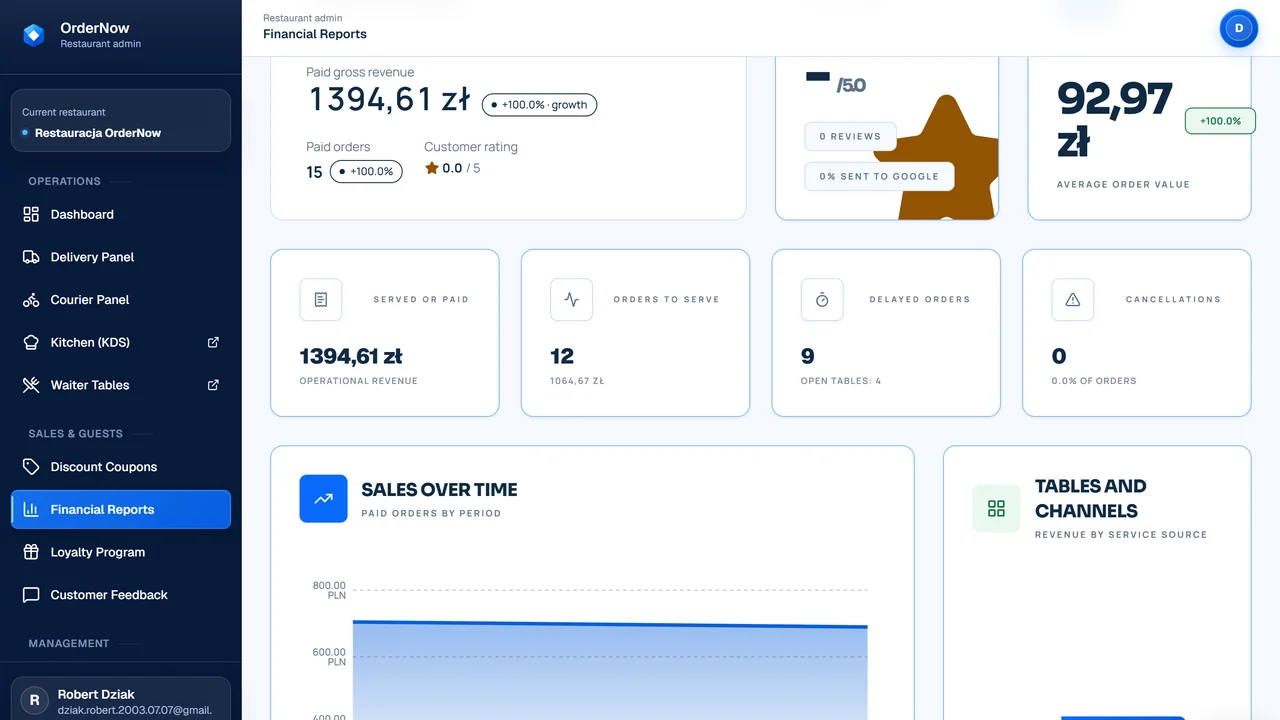Go to Delivery Panel
This screenshot has width=1280, height=720.
pos(121,257)
